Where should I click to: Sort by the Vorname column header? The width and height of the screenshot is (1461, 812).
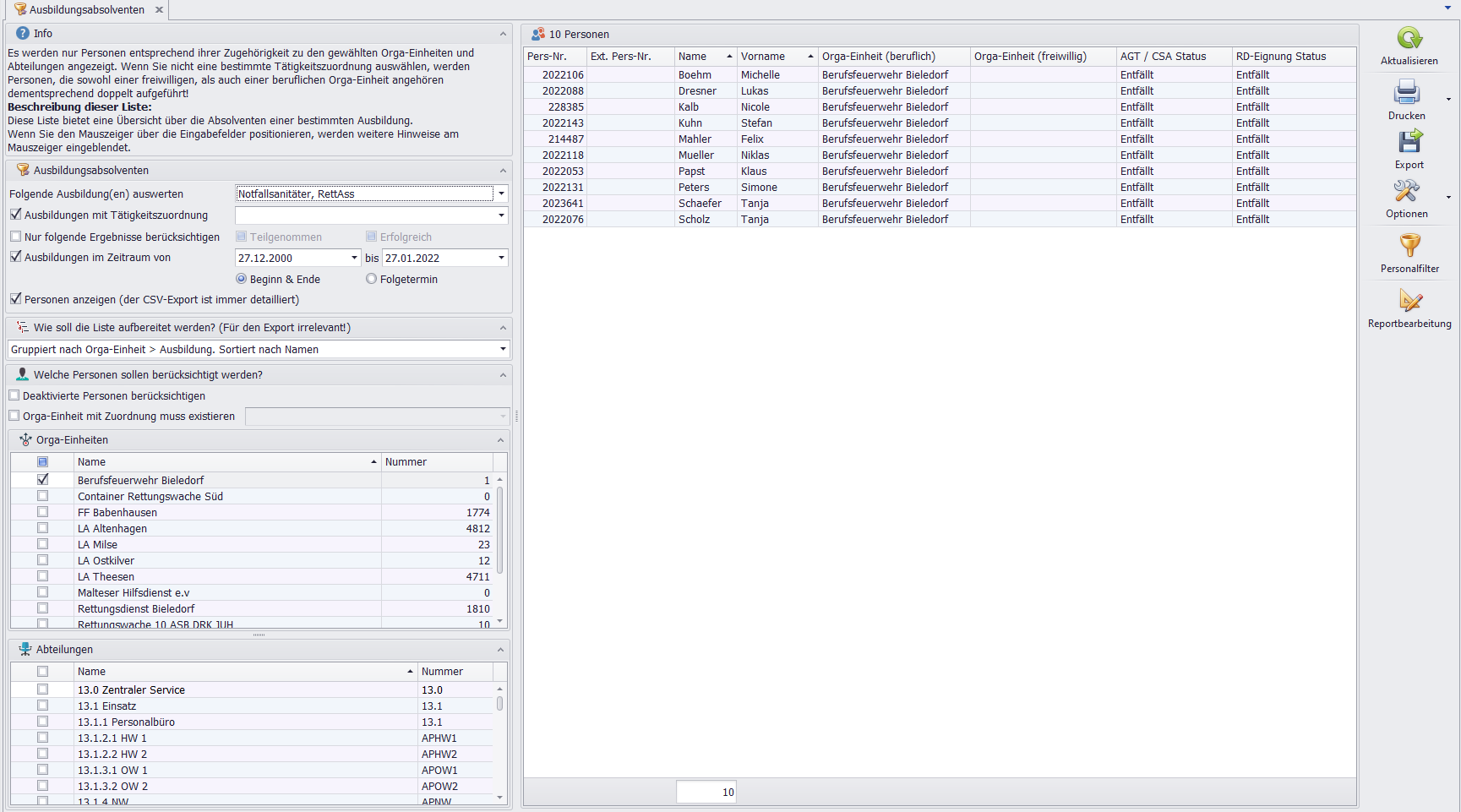[x=776, y=57]
